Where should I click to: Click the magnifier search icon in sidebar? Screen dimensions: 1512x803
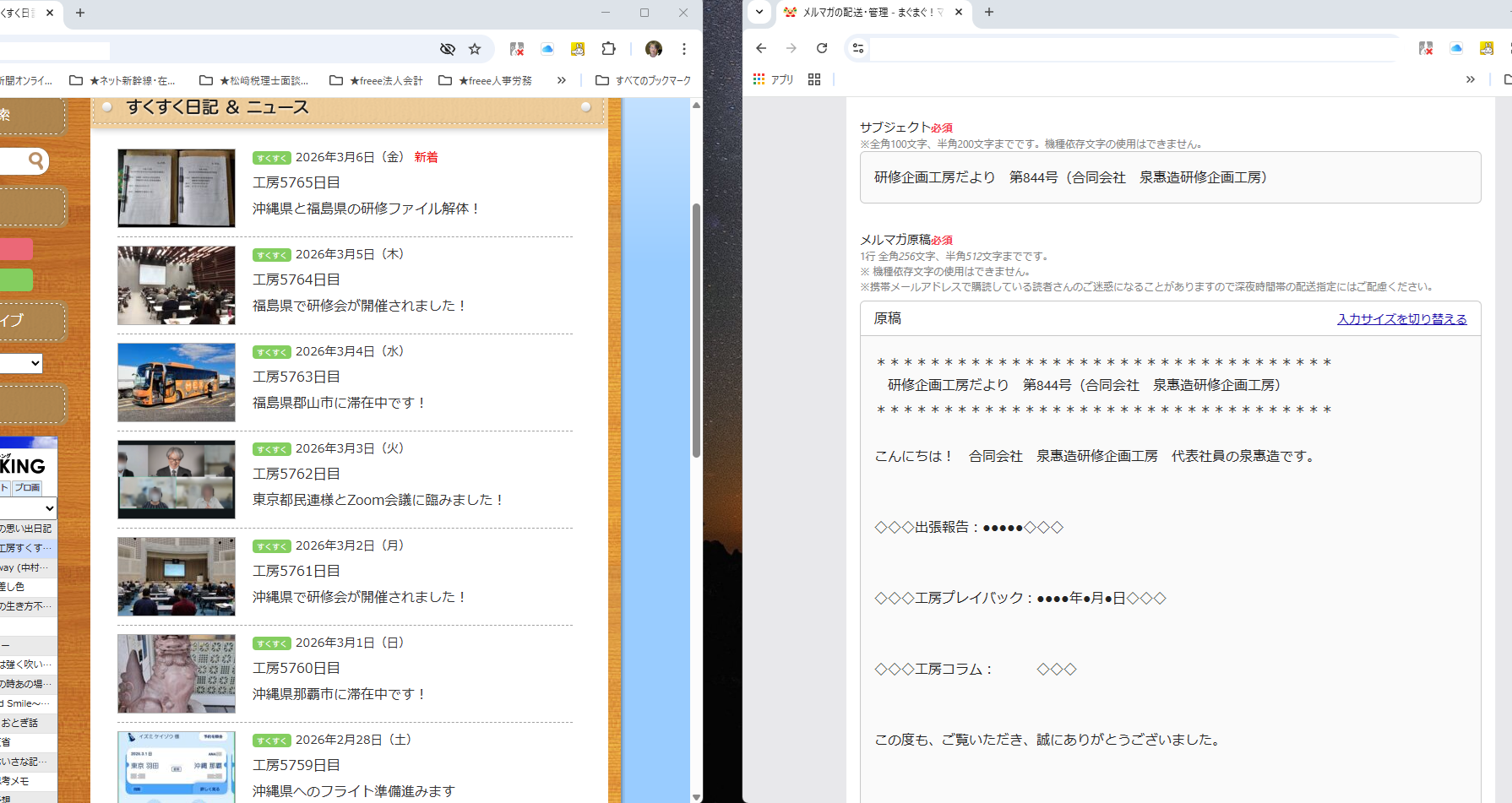point(35,160)
